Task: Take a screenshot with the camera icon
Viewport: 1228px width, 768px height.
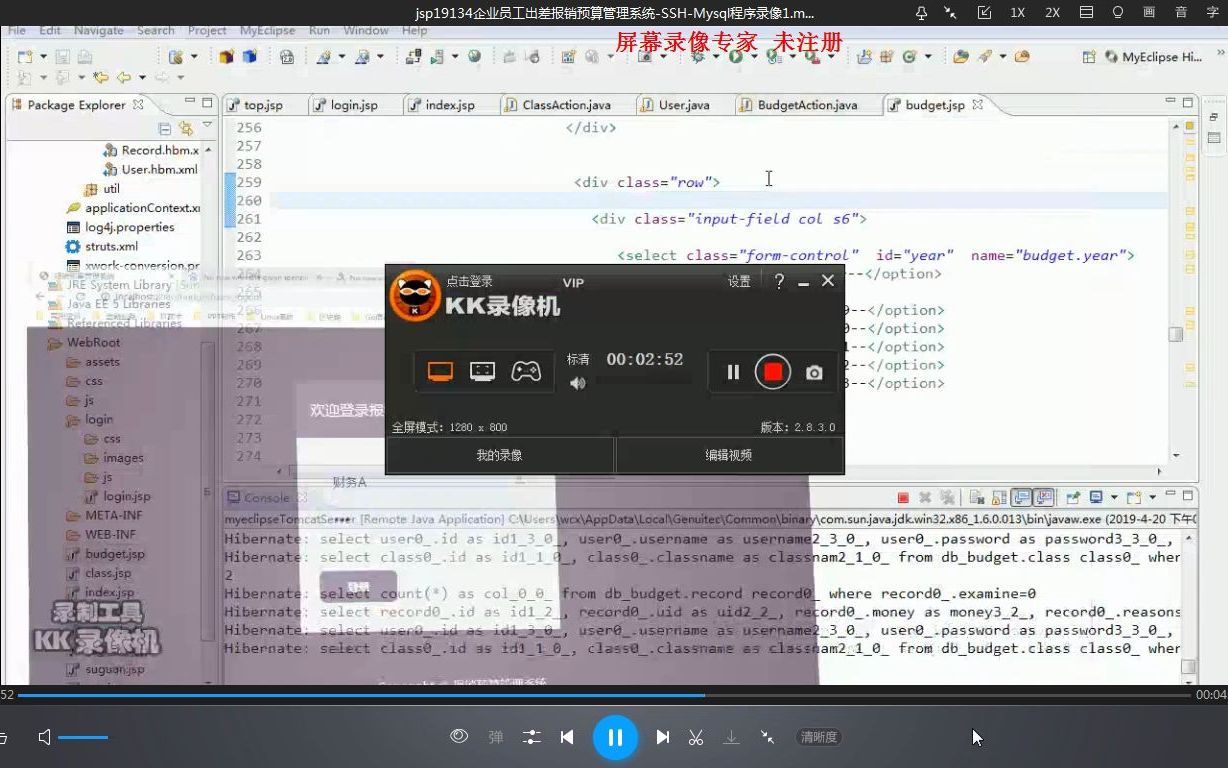Action: pyautogui.click(x=813, y=371)
